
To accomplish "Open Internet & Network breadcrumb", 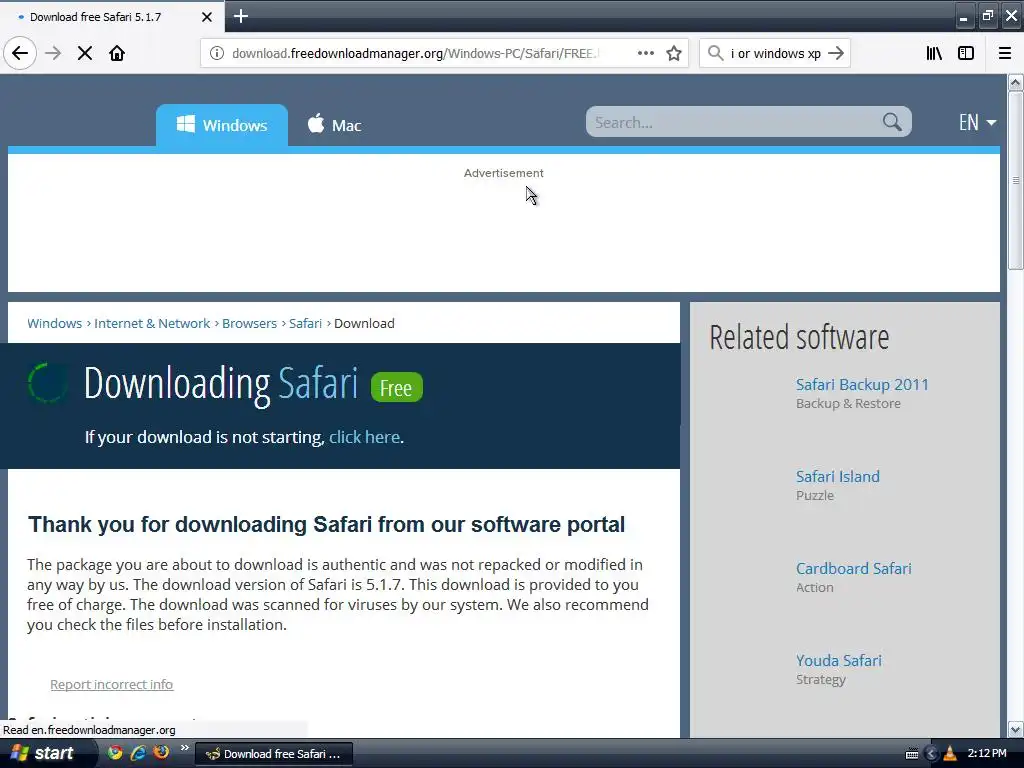I will (x=152, y=323).
